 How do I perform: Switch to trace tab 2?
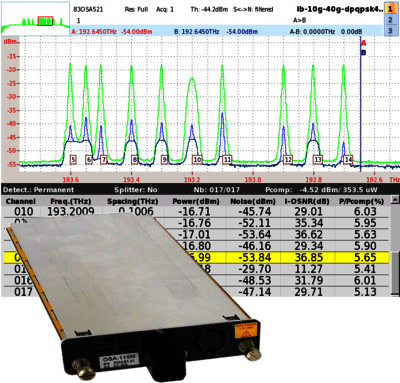pos(390,20)
